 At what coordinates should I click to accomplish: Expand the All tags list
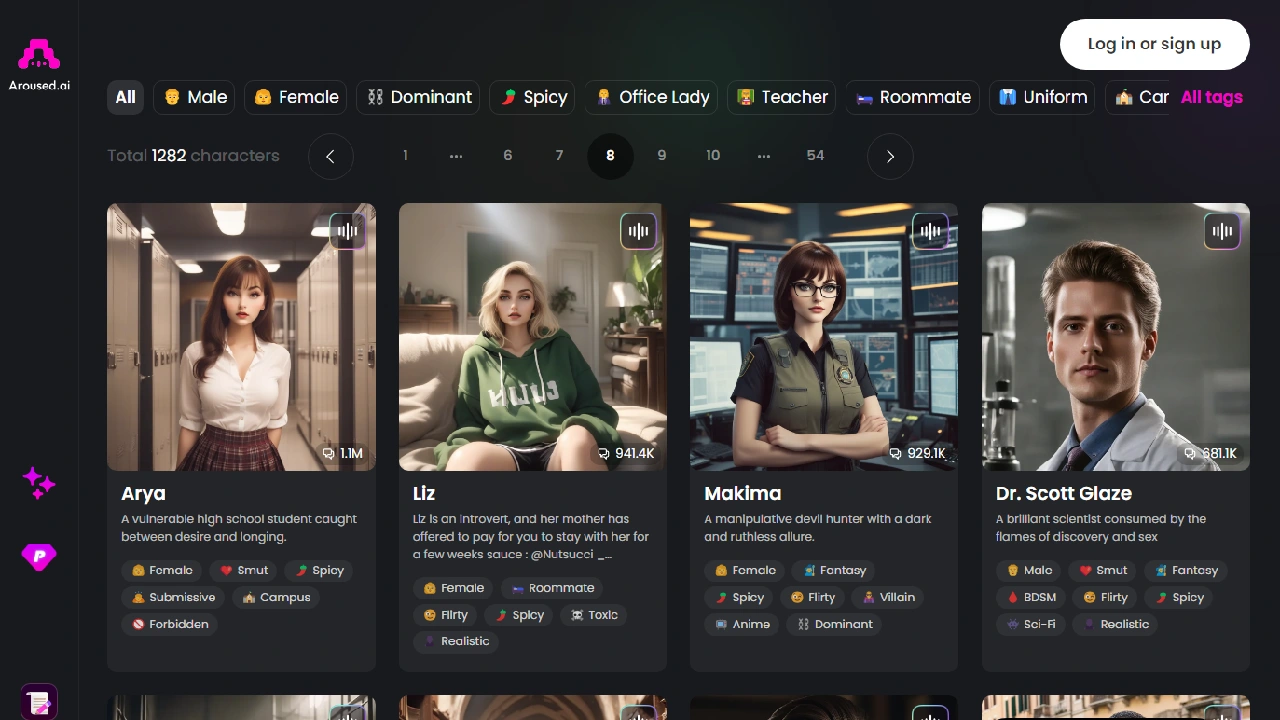pos(1211,97)
